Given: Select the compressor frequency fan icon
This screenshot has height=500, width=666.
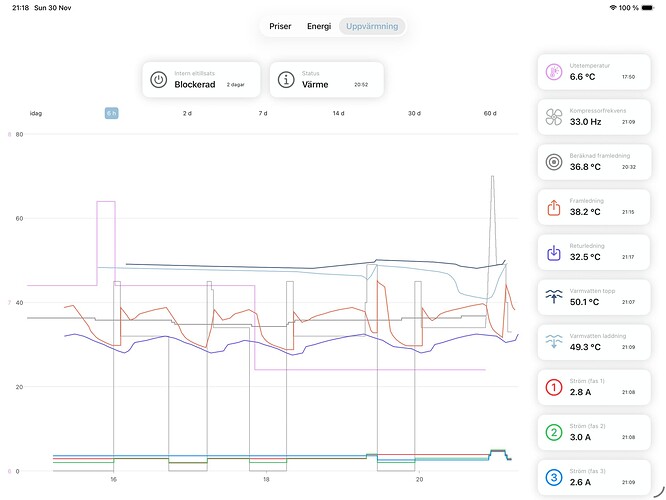Looking at the screenshot, I should (553, 117).
